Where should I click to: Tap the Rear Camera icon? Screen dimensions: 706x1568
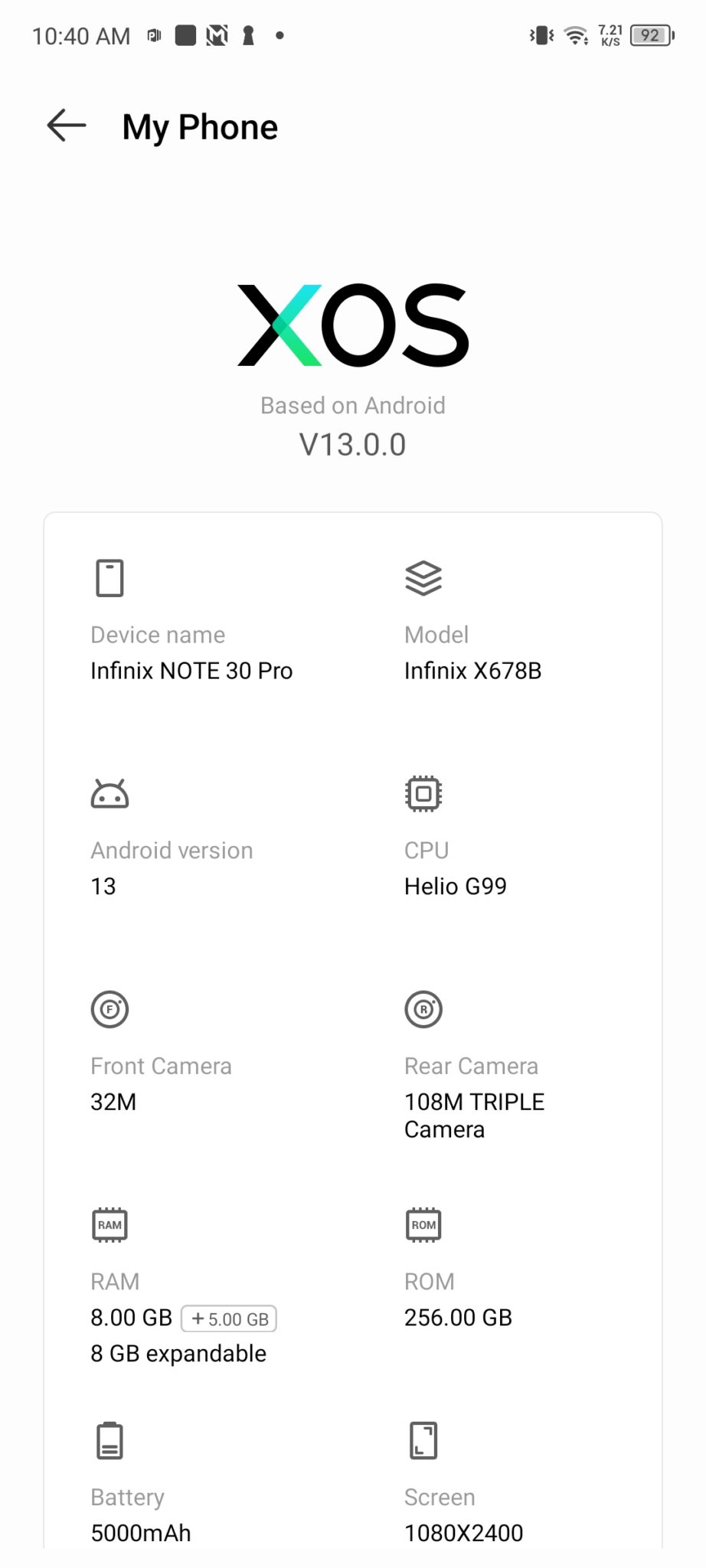coord(423,1009)
